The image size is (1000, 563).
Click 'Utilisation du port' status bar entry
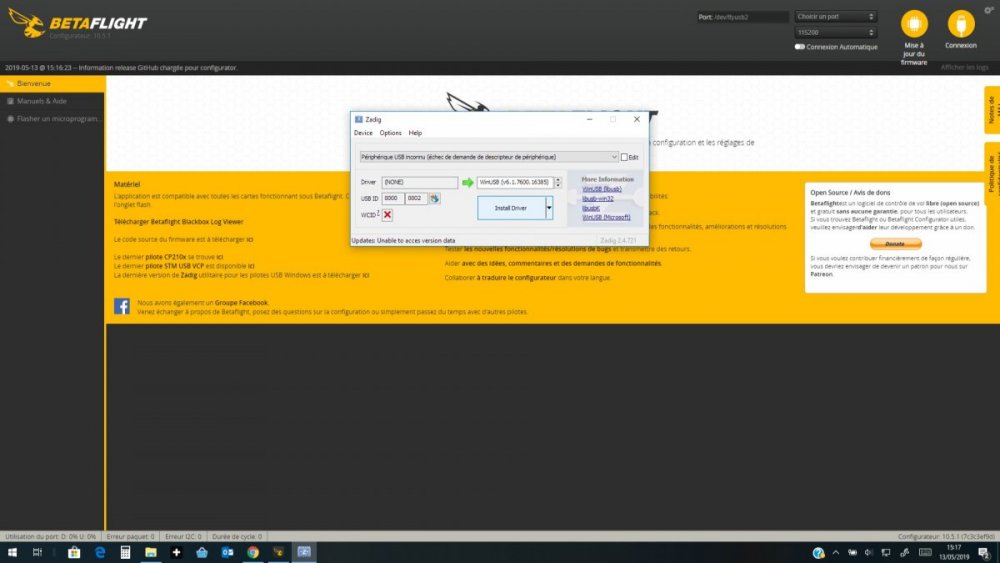click(x=50, y=537)
